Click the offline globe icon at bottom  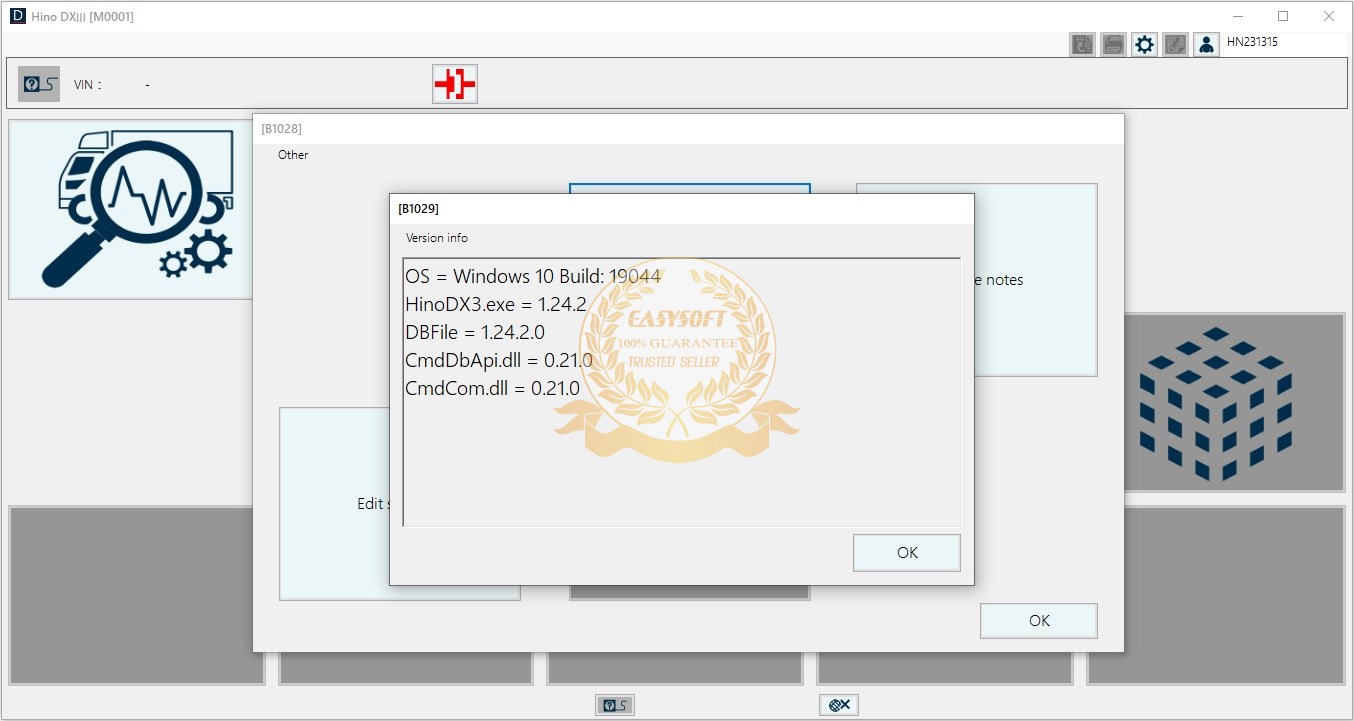point(839,705)
